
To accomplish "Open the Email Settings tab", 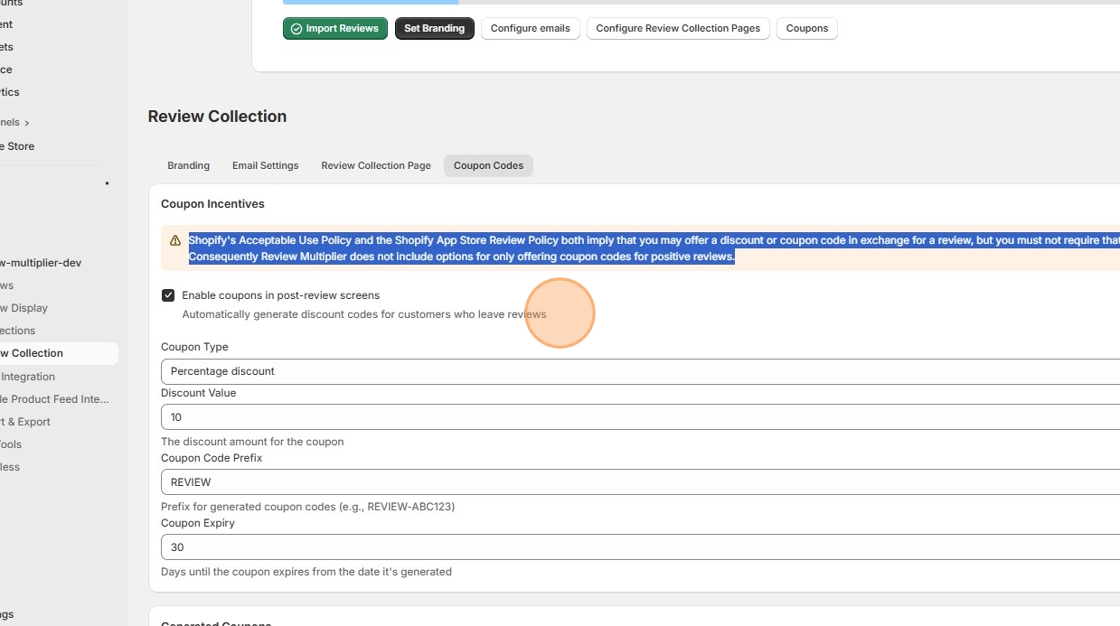I will [x=265, y=166].
